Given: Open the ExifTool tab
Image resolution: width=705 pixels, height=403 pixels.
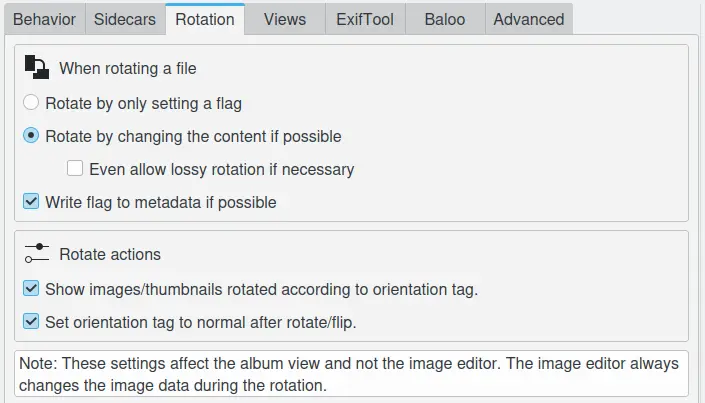Looking at the screenshot, I should pyautogui.click(x=363, y=19).
